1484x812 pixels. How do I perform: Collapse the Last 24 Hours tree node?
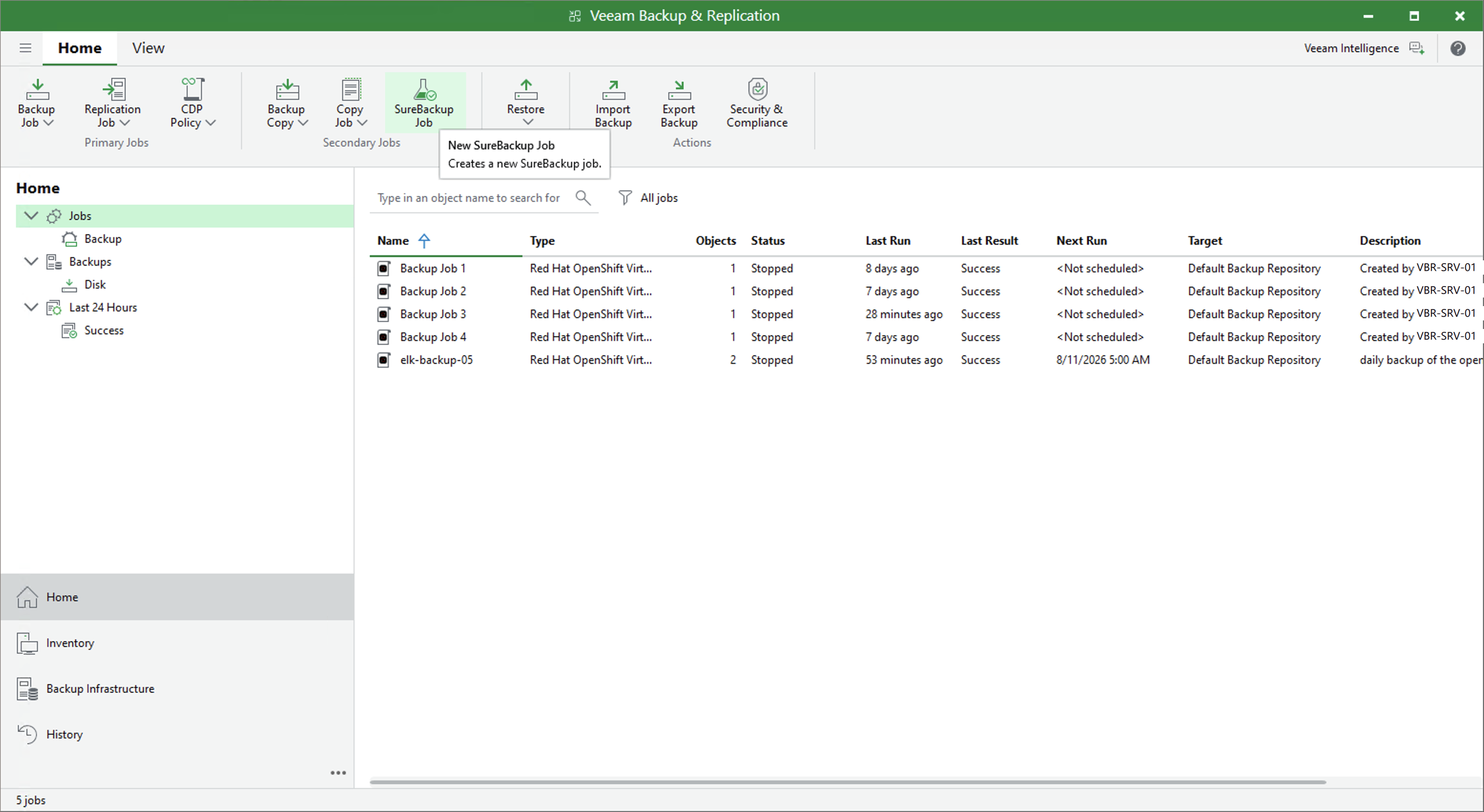click(x=31, y=308)
